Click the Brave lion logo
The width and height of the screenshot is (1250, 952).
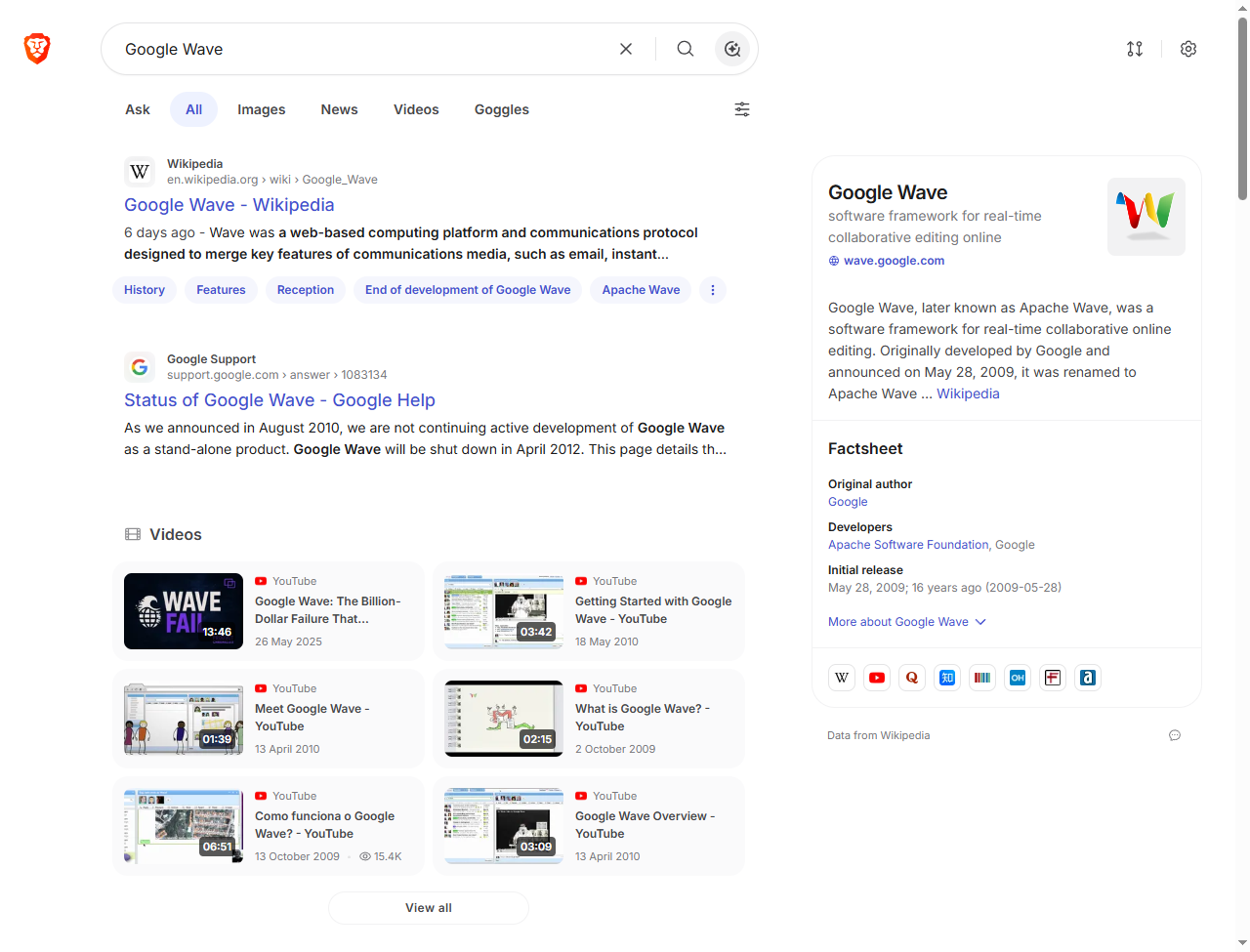[37, 48]
